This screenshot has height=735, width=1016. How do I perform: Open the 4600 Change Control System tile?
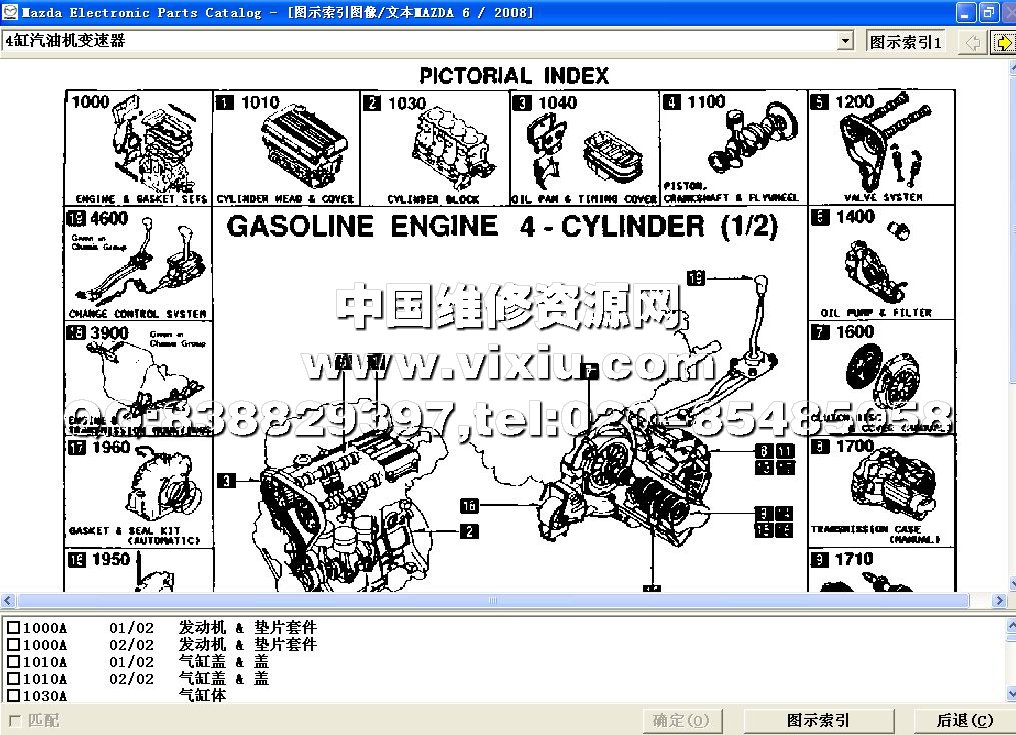138,264
